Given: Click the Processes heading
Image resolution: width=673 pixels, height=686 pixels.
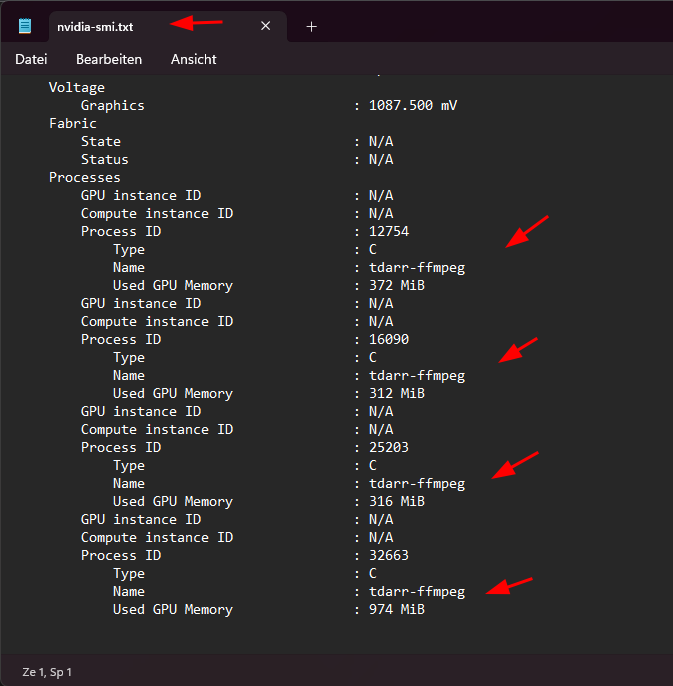Looking at the screenshot, I should pyautogui.click(x=84, y=177).
